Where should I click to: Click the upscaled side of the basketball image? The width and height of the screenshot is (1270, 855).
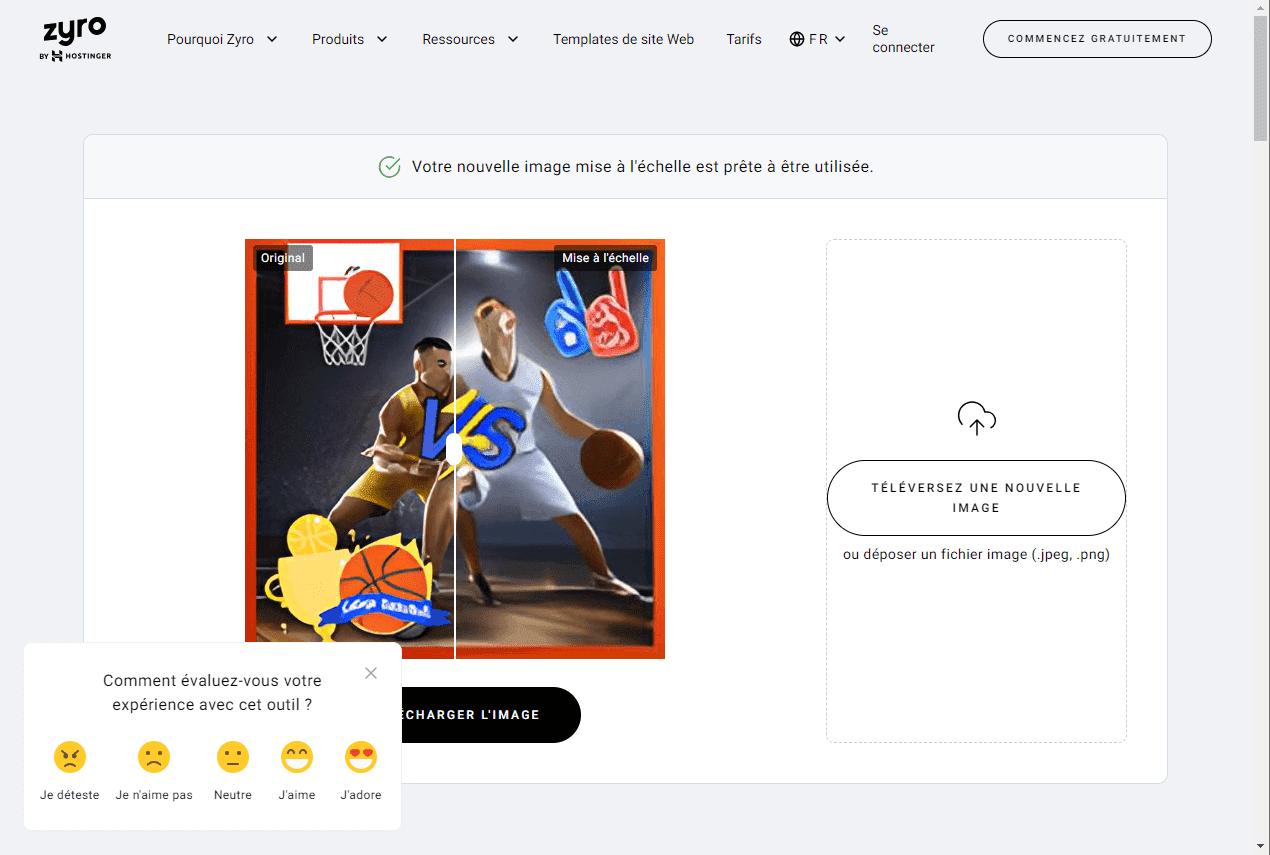click(x=560, y=449)
